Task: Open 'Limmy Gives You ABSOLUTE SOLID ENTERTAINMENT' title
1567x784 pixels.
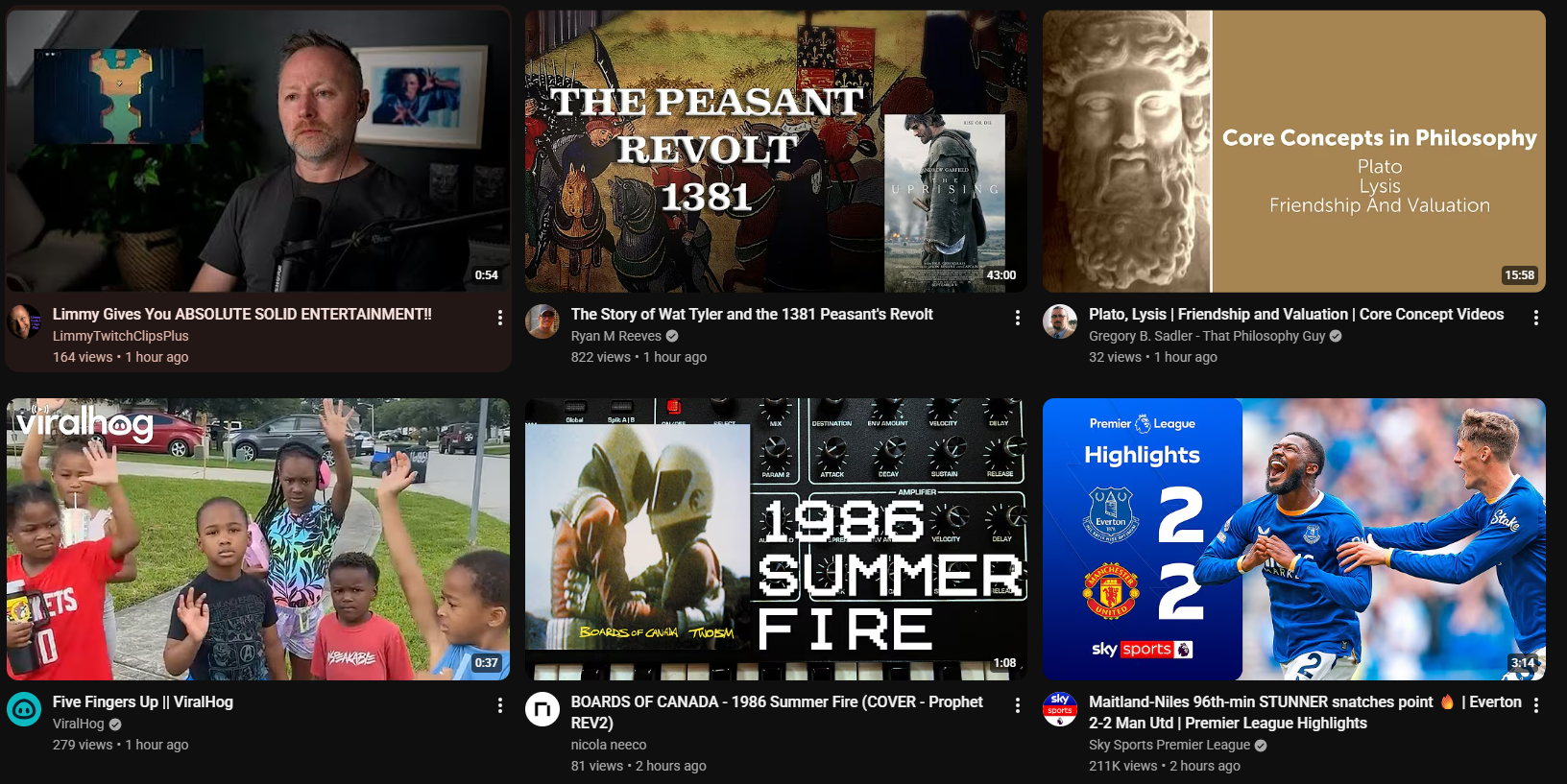Action: coord(242,314)
